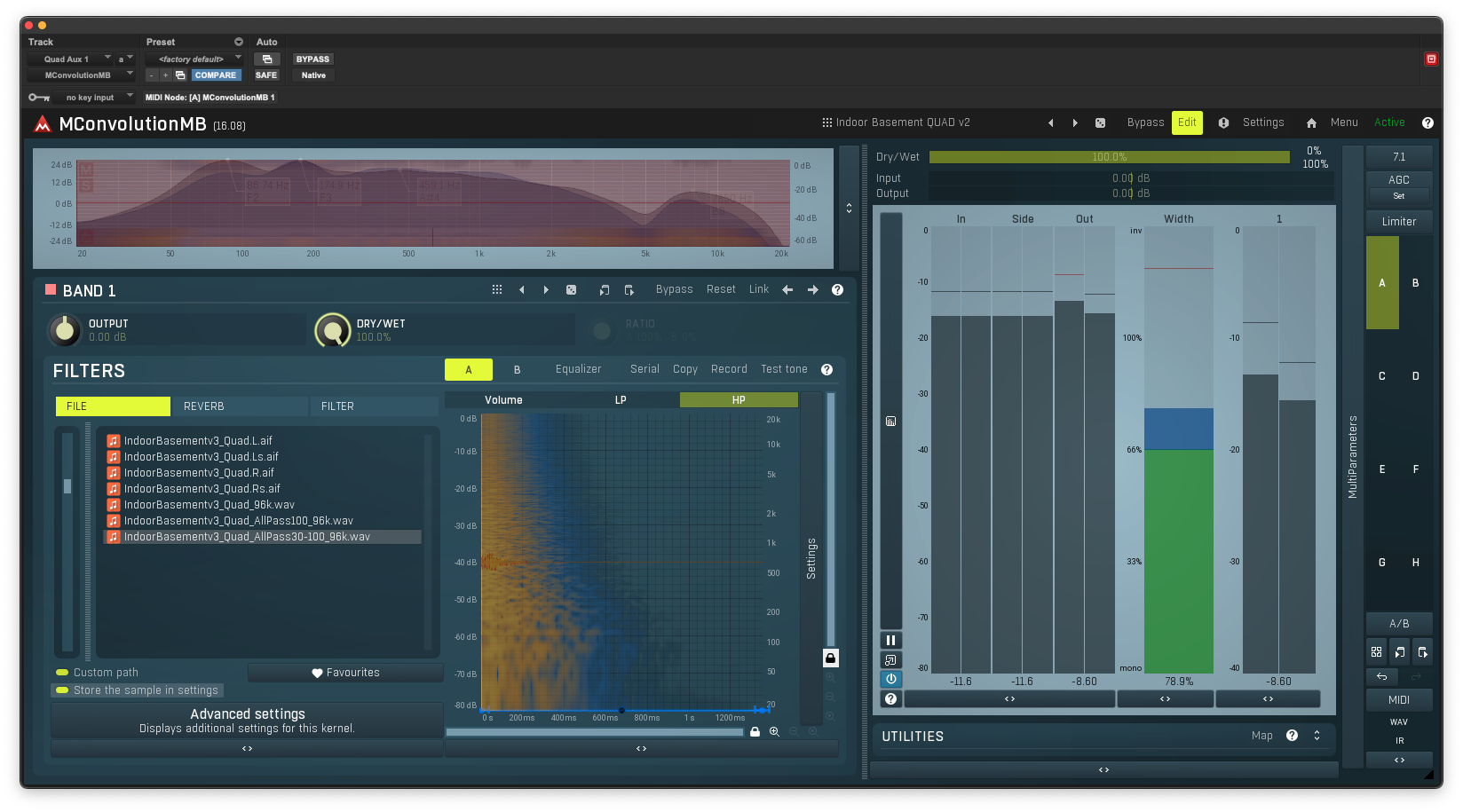Screen dimensions: 1463x812
Task: Open the home Menu icon
Action: click(1311, 123)
